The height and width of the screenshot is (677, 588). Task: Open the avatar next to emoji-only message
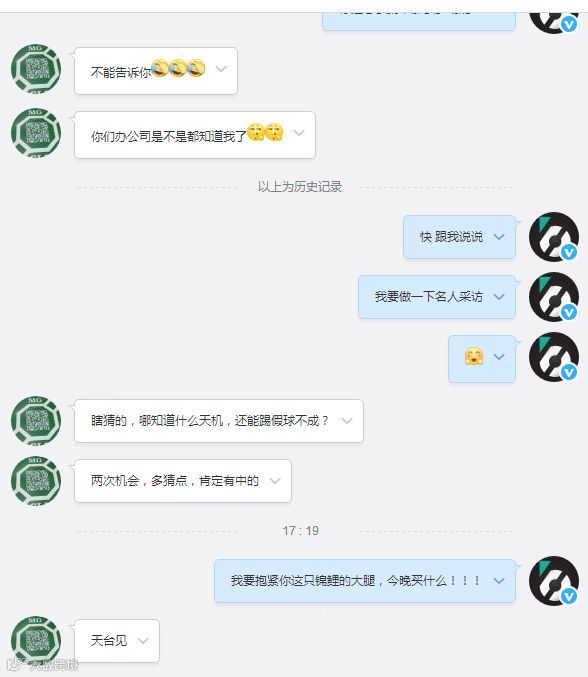tap(554, 357)
